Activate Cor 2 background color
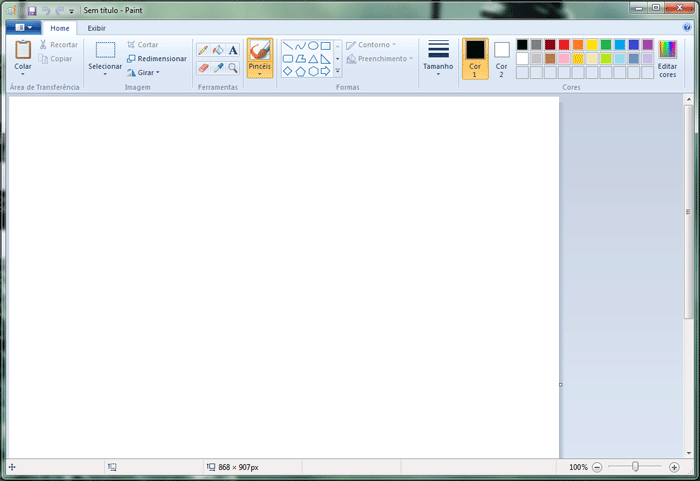 [502, 58]
